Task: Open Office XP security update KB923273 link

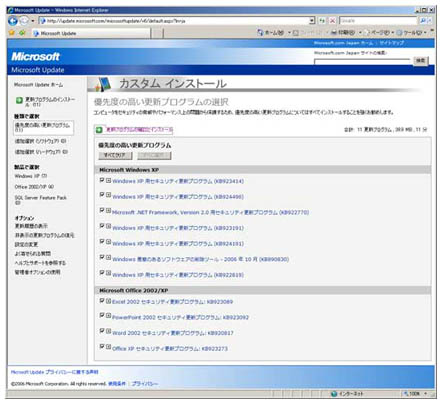Action: [170, 349]
